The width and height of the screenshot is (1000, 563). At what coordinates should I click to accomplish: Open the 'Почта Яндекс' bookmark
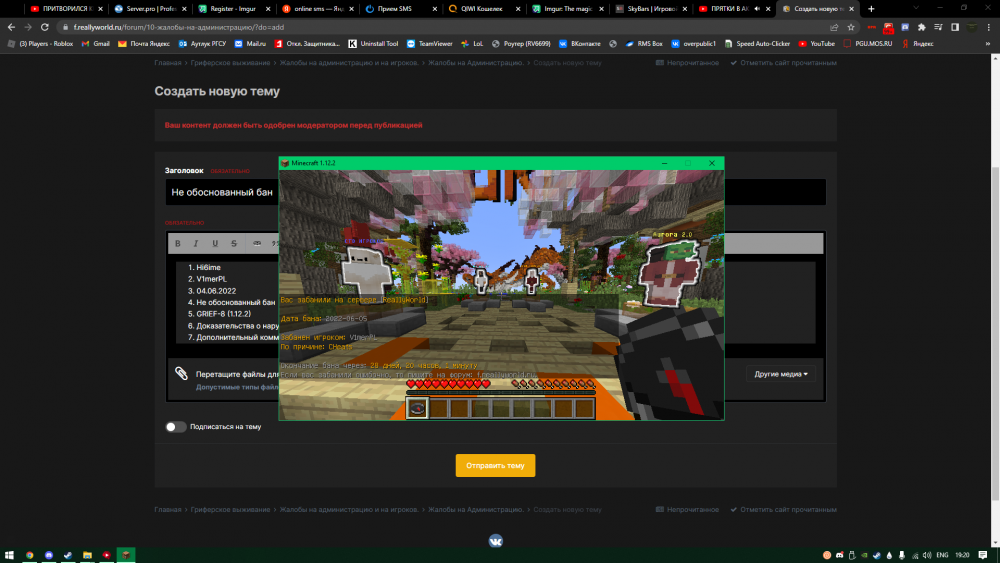[x=143, y=44]
